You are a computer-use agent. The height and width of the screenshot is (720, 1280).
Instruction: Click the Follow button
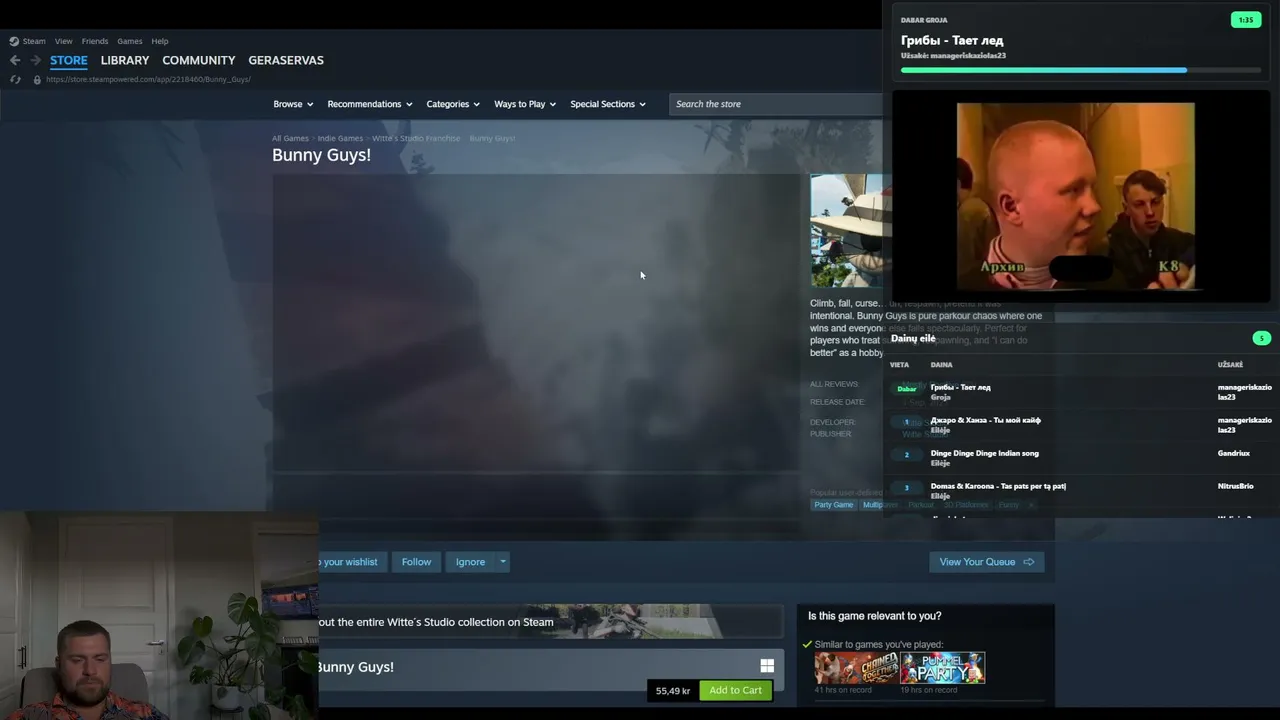pyautogui.click(x=416, y=562)
